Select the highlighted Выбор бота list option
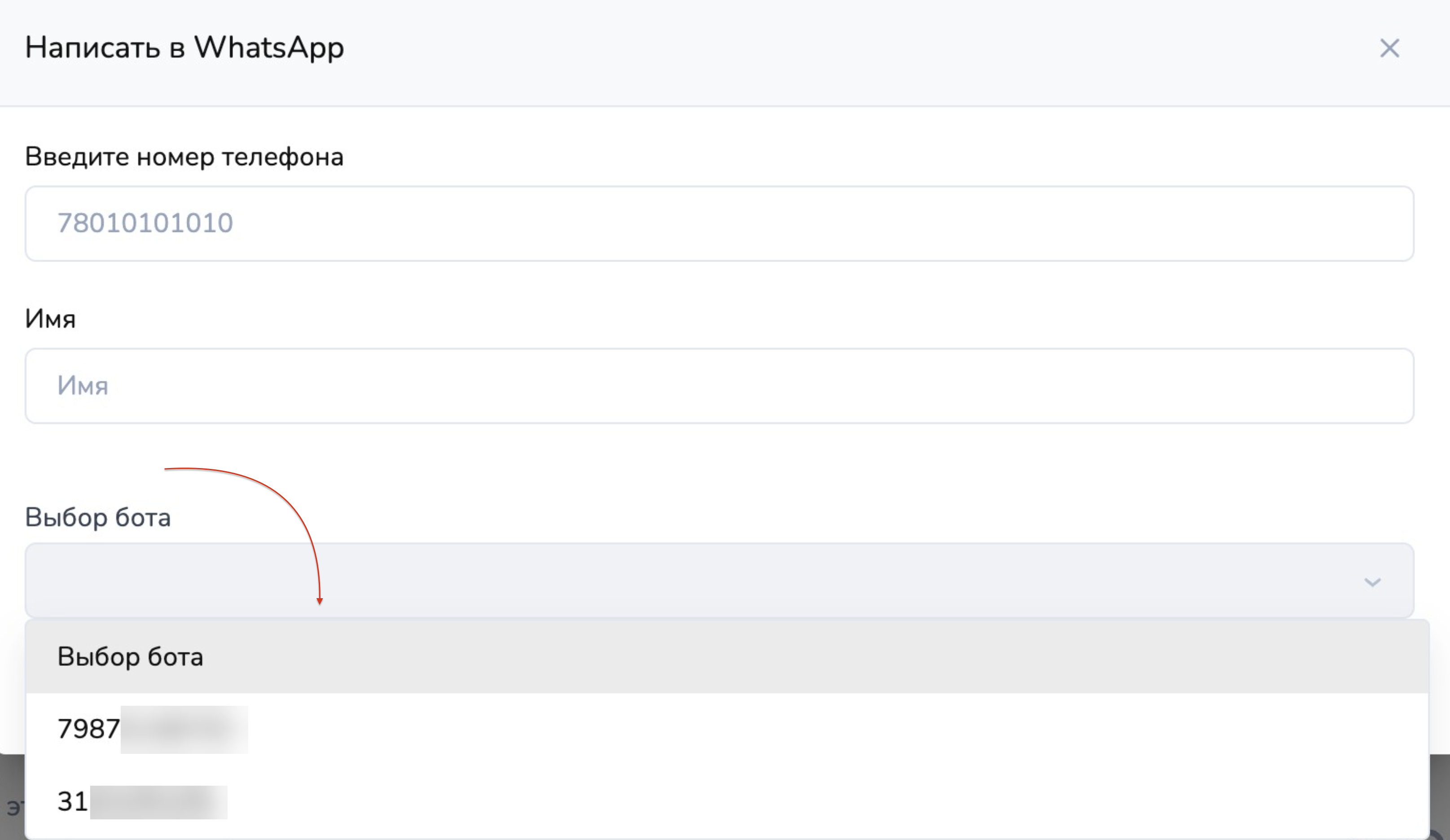Image resolution: width=1450 pixels, height=840 pixels. click(130, 656)
